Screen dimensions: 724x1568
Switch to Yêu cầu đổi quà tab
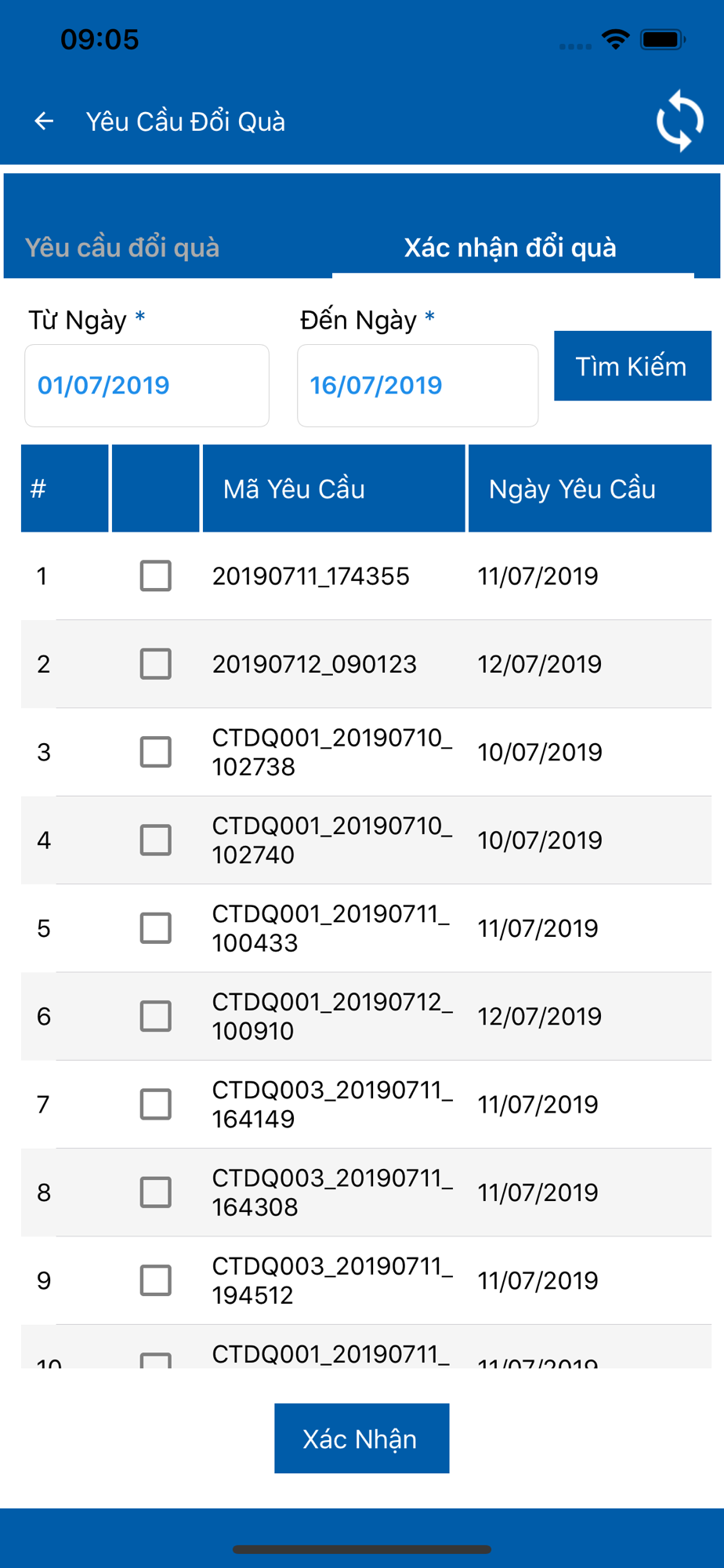pos(122,248)
